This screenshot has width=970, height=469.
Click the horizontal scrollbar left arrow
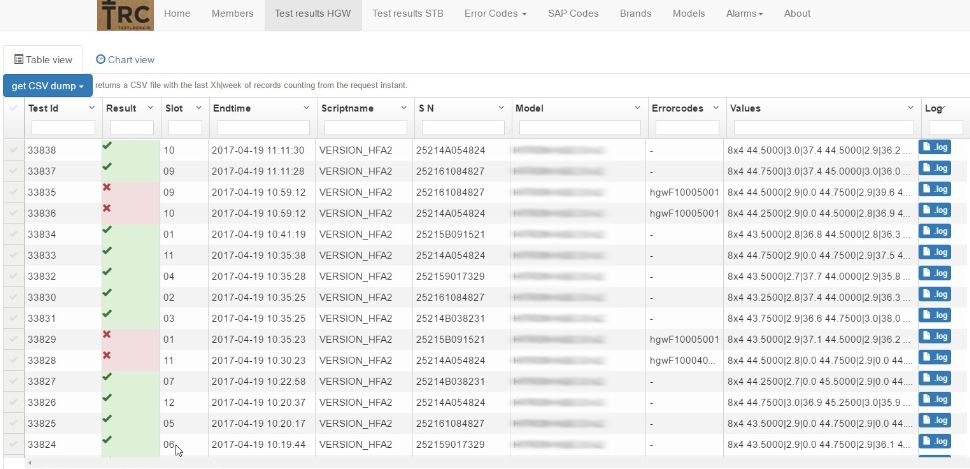point(29,462)
